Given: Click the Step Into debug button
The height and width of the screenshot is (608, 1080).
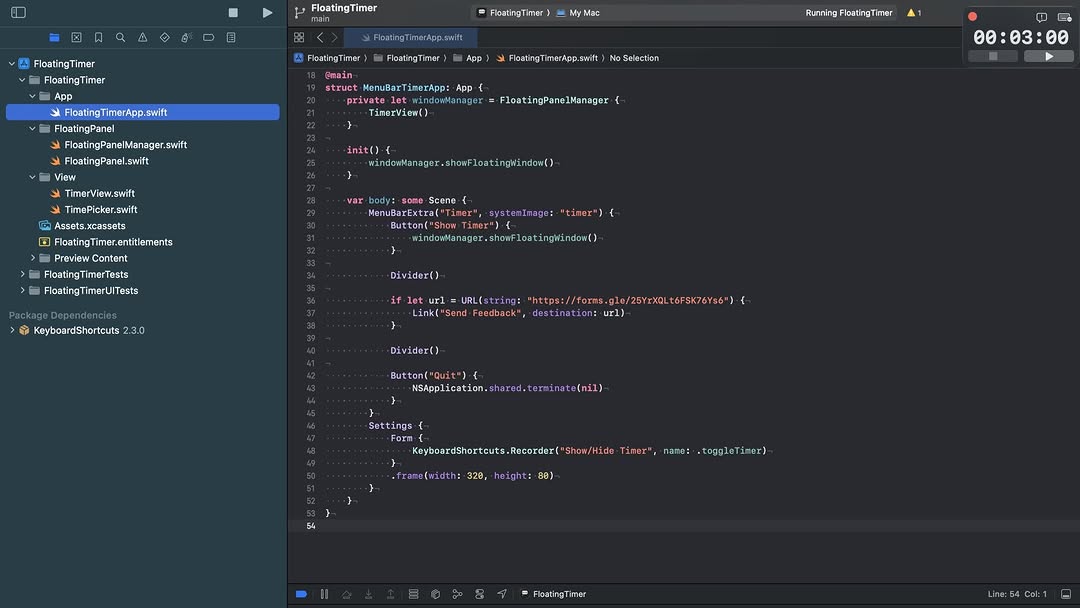Looking at the screenshot, I should tap(368, 594).
